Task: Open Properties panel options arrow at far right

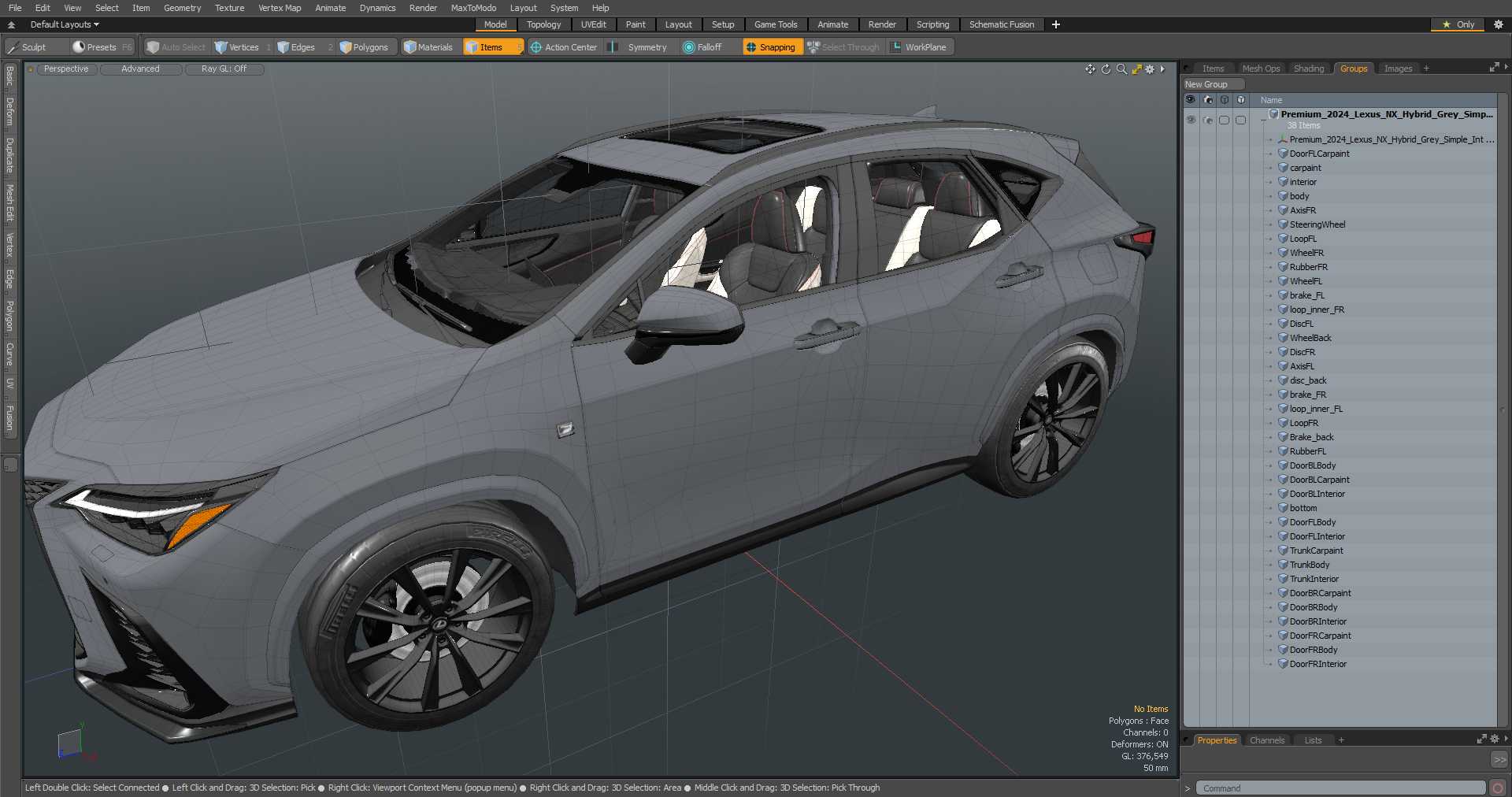Action: [x=1506, y=739]
